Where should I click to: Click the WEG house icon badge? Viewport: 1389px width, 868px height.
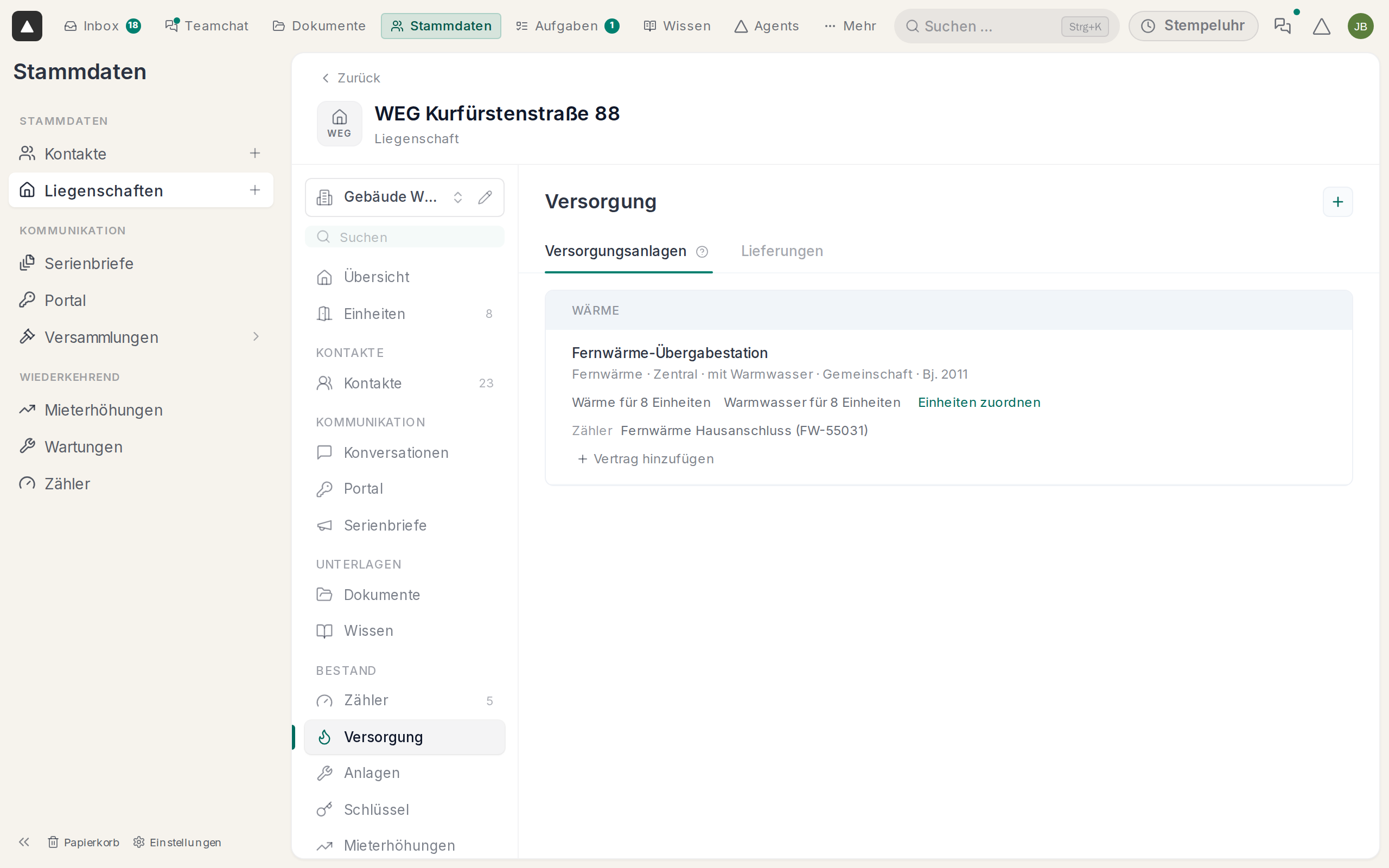click(339, 124)
